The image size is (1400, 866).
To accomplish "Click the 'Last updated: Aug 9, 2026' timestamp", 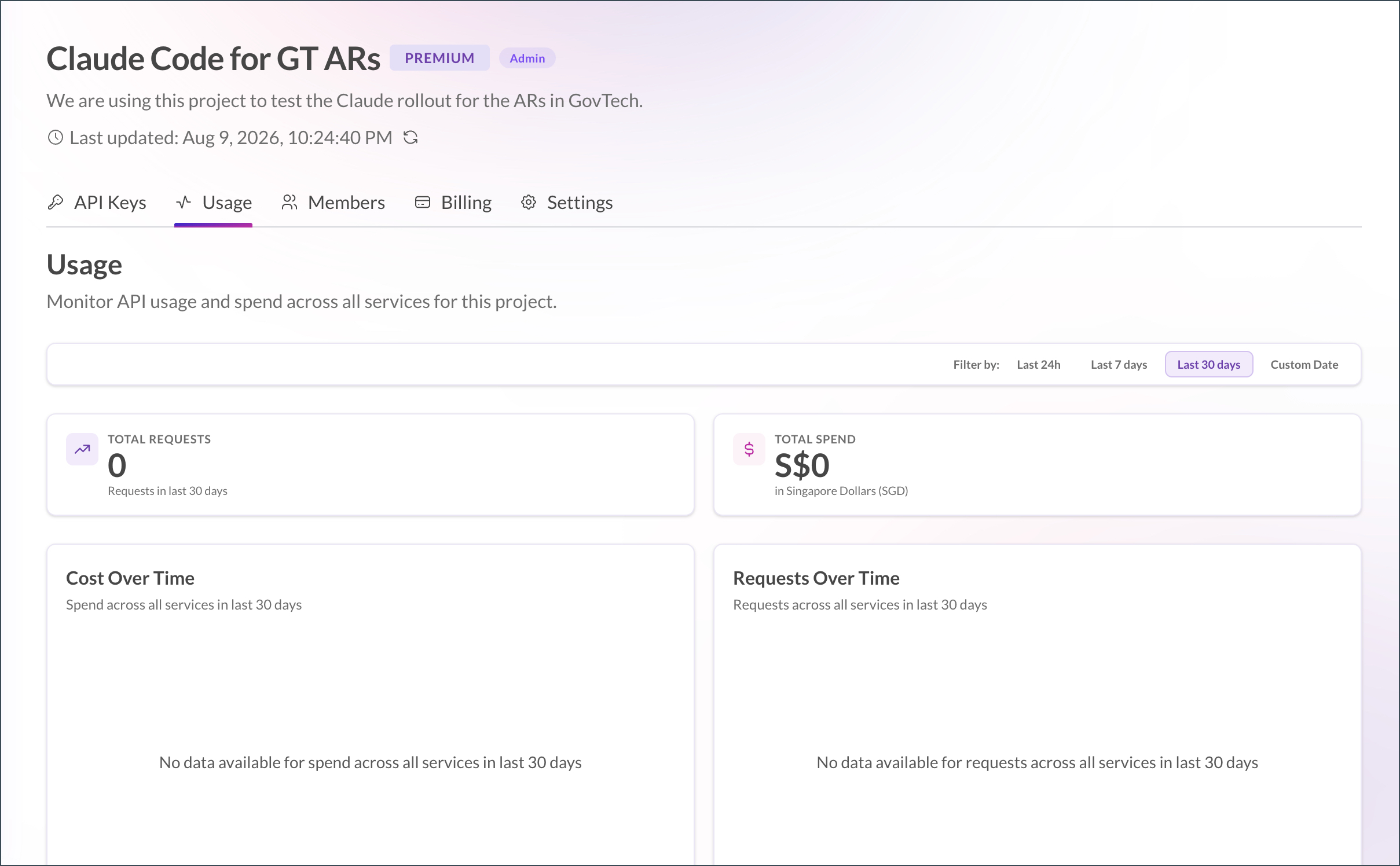I will point(230,138).
